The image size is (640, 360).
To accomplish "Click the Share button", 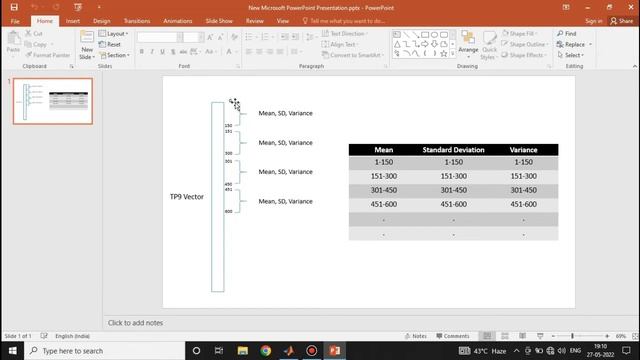I will click(622, 21).
